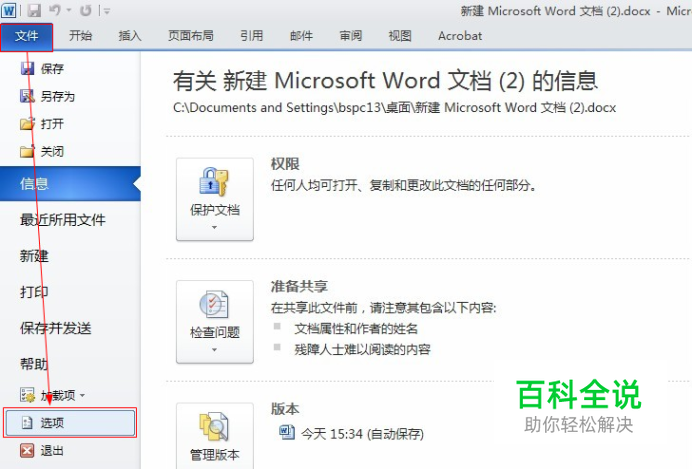
Task: Click the 权限 heading
Action: 285,164
